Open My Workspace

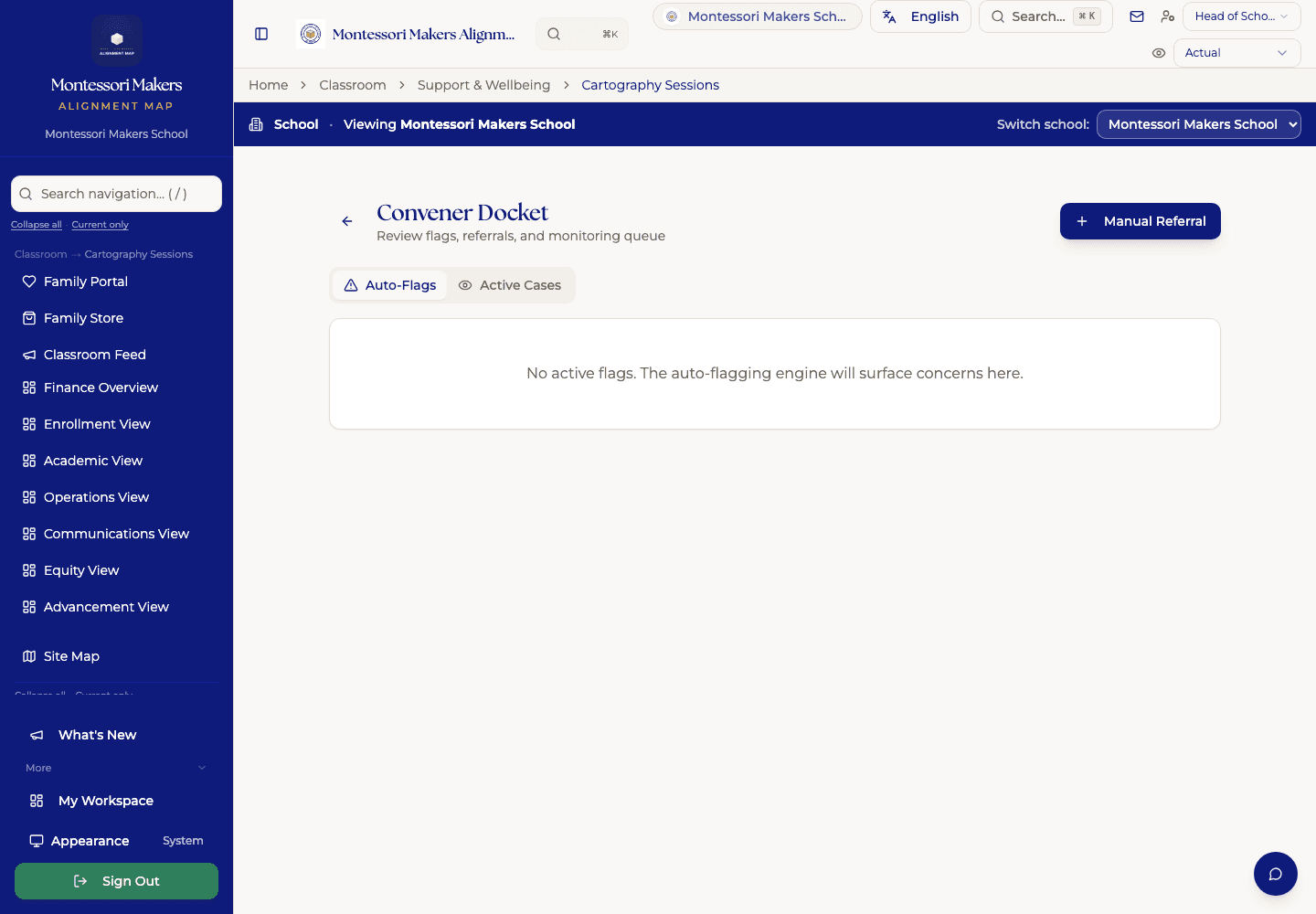click(116, 801)
